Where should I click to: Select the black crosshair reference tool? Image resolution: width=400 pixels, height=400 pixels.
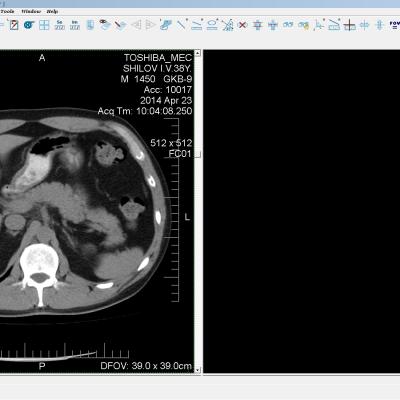[x=349, y=25]
